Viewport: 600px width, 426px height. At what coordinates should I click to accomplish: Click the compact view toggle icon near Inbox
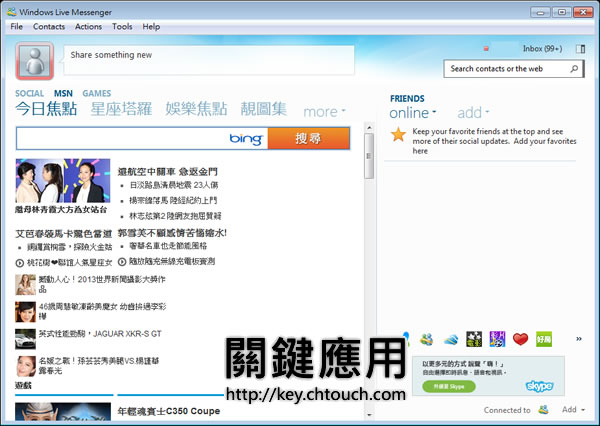[x=580, y=49]
